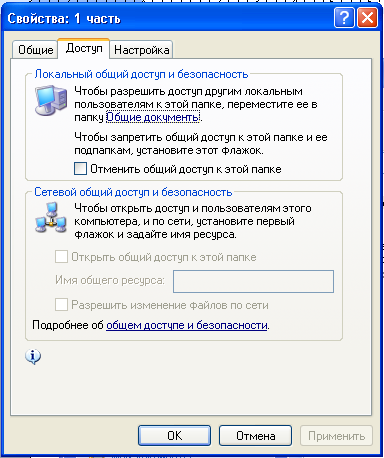The height and width of the screenshot is (458, 384).
Task: Follow the 'общем доступе и безопасности' link
Action: pos(187,325)
